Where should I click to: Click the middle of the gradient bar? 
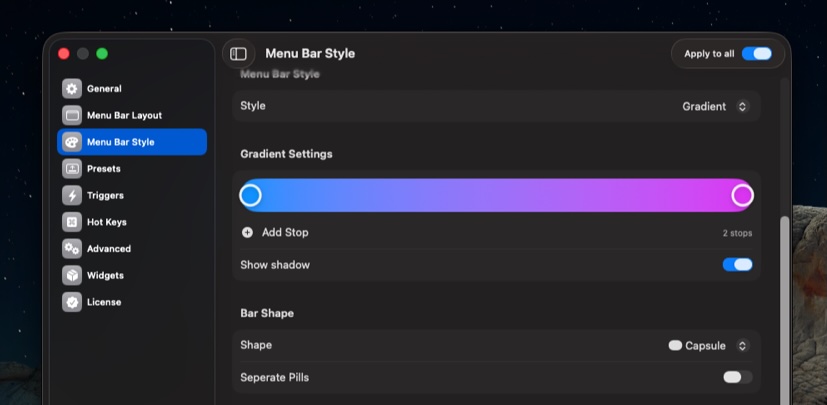coord(496,195)
